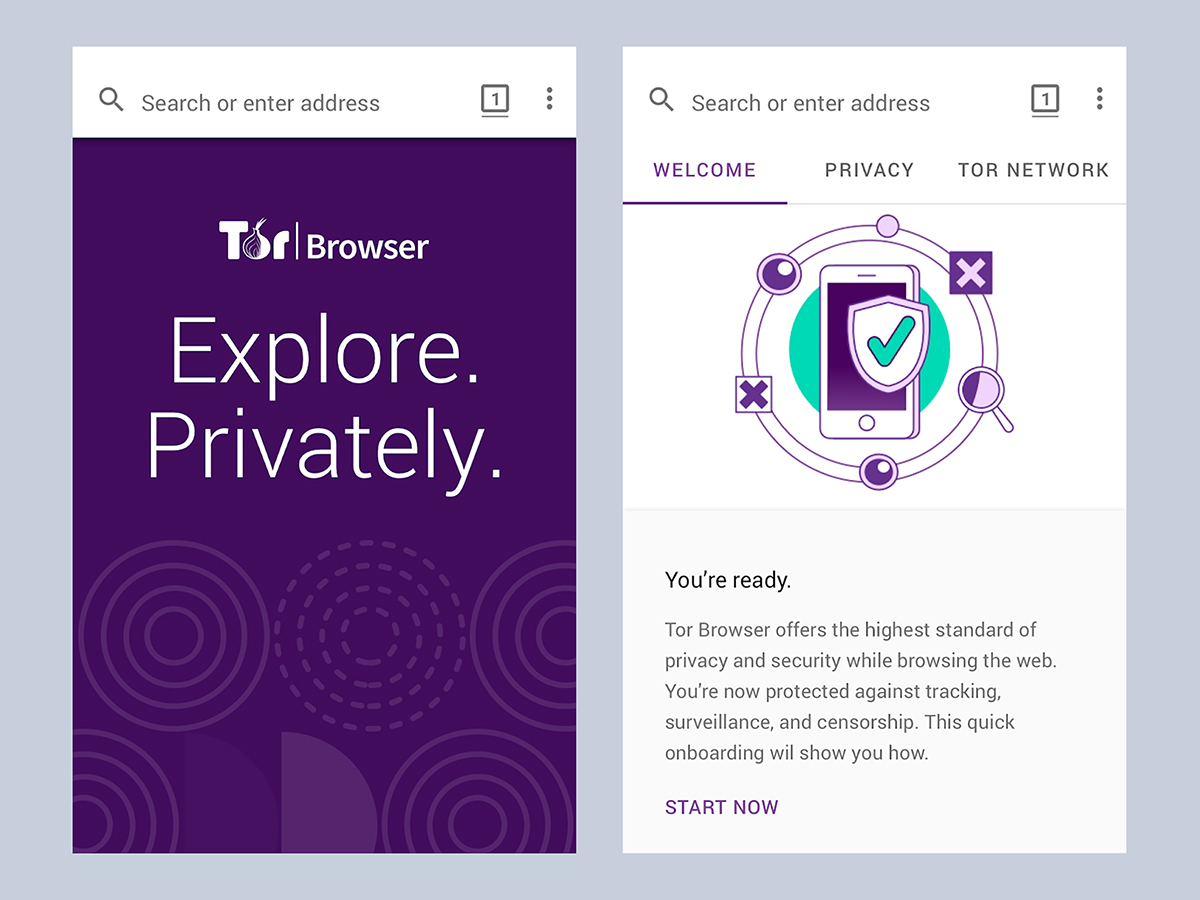This screenshot has width=1200, height=900.
Task: Open the tab counter on the right screen
Action: [1045, 99]
